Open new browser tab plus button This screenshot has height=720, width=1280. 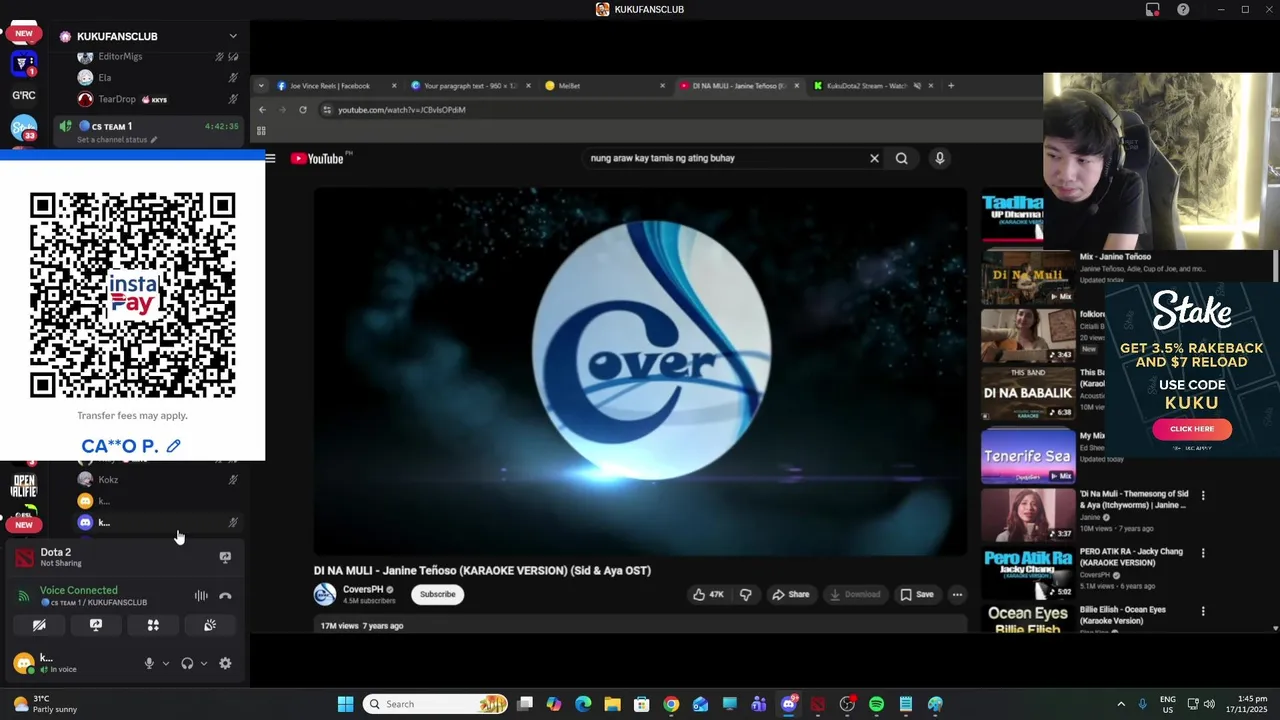pos(951,86)
